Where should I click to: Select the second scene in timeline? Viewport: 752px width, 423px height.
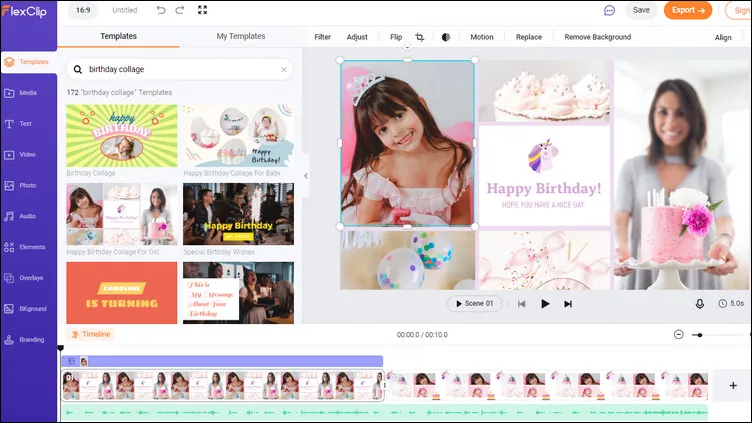point(547,385)
